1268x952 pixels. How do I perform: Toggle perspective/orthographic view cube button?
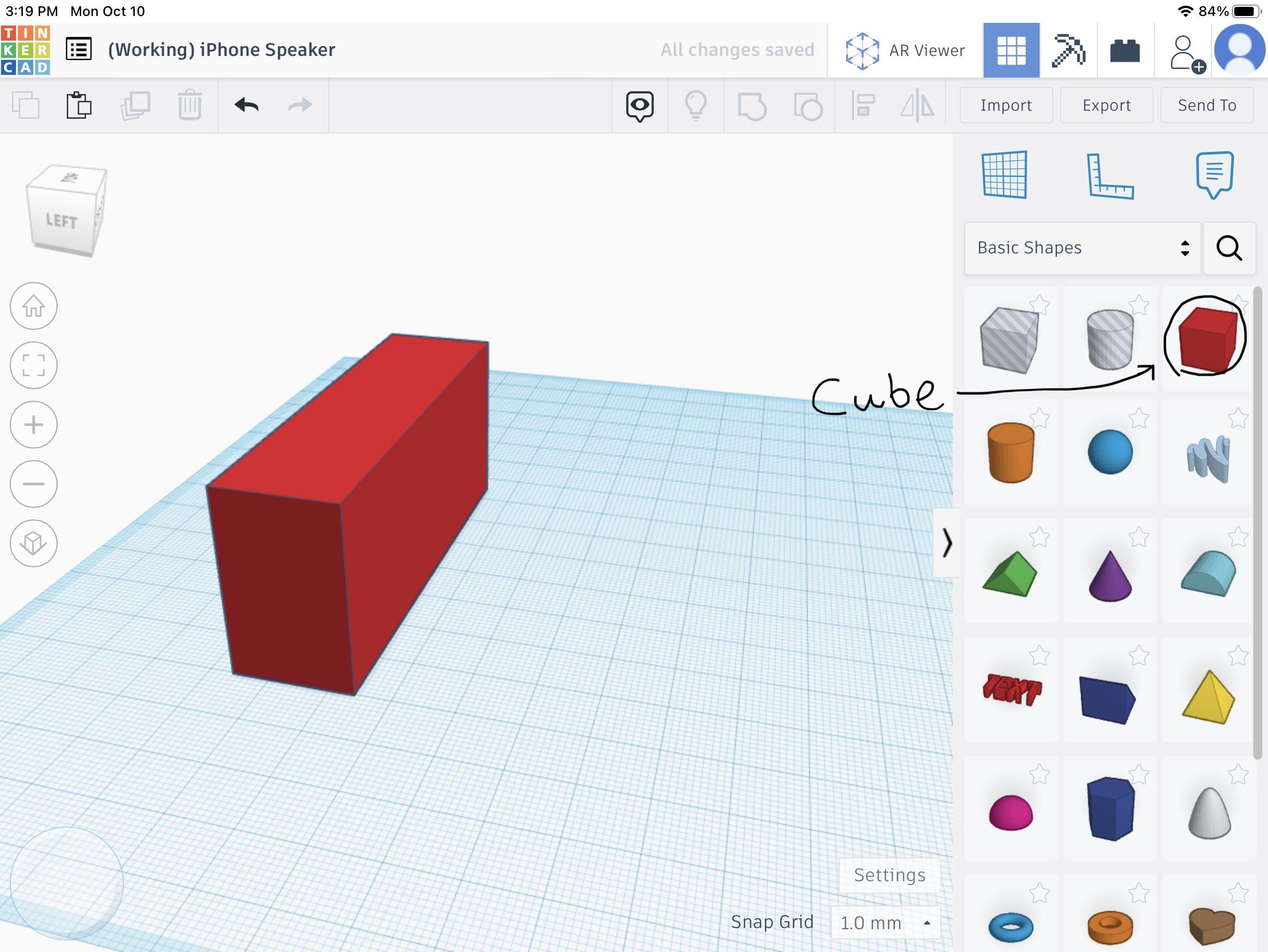click(34, 543)
